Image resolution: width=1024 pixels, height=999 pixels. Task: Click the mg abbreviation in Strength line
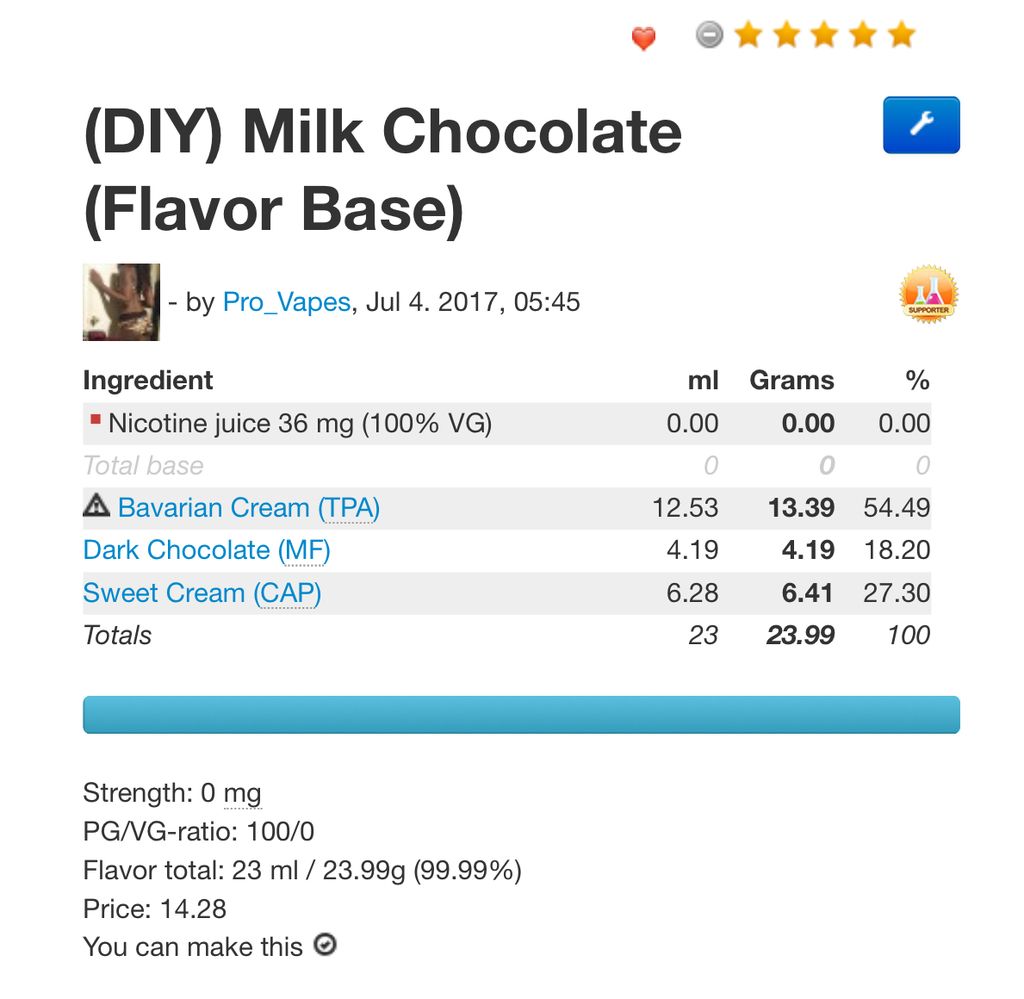click(242, 794)
